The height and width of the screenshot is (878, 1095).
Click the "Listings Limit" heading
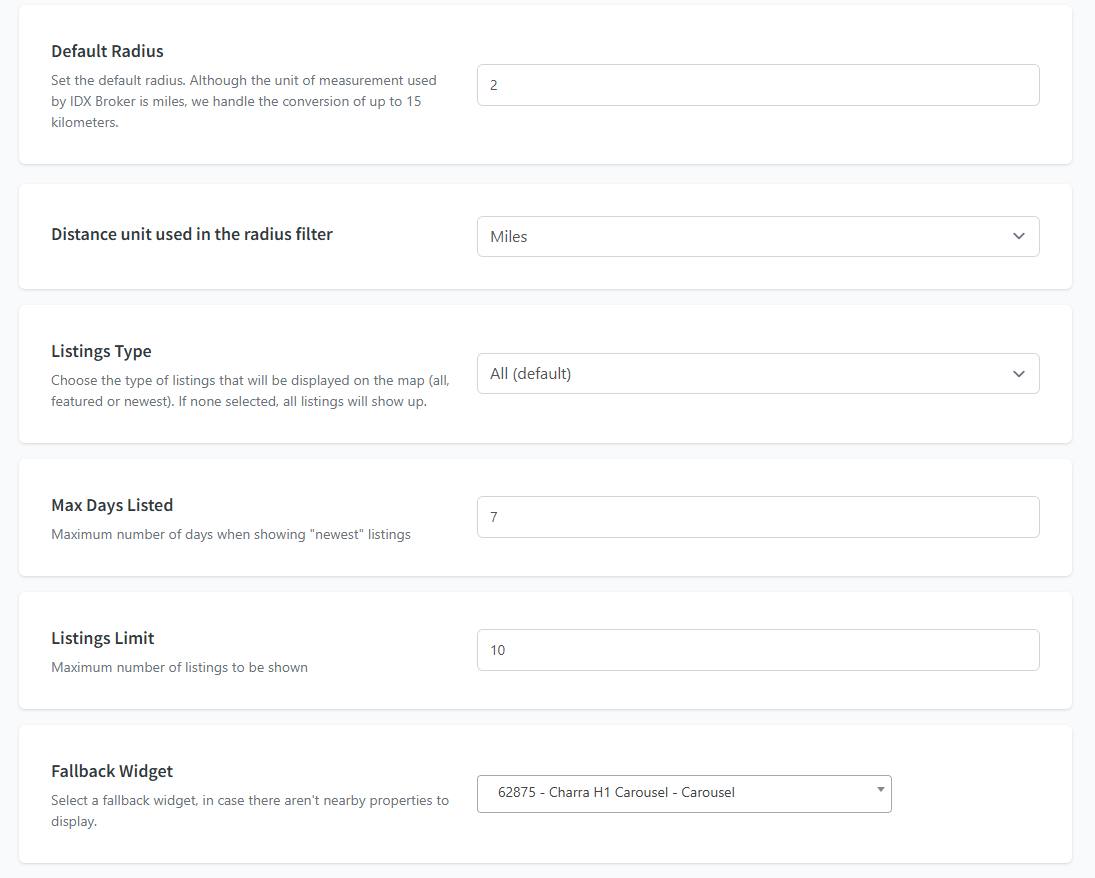pos(103,638)
